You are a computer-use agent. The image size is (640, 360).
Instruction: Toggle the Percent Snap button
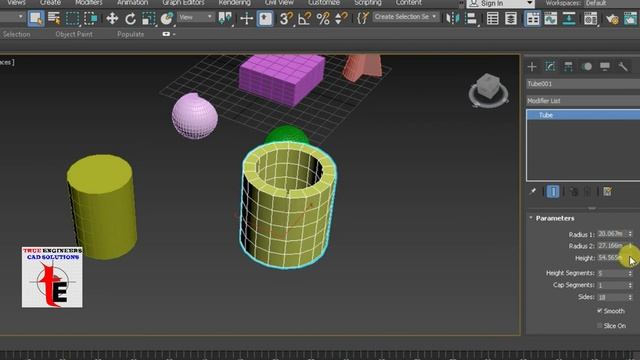tap(323, 18)
